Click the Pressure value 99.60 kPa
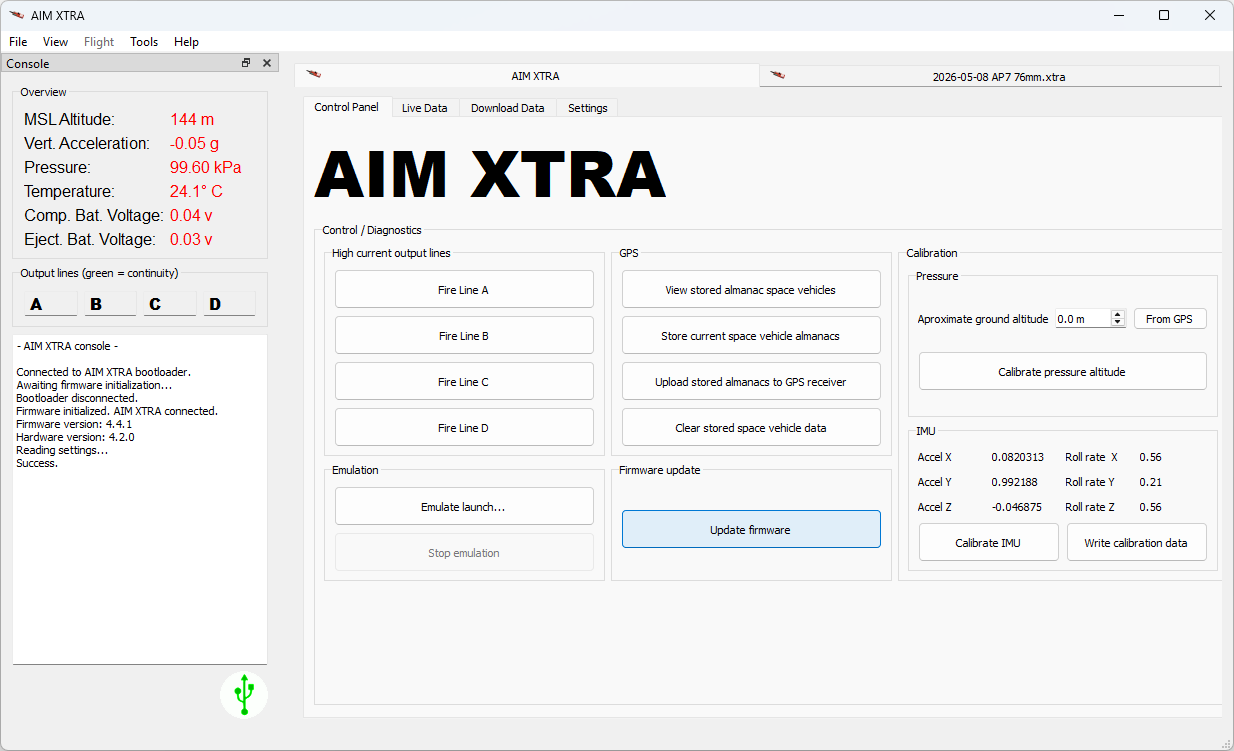Image resolution: width=1234 pixels, height=751 pixels. point(206,168)
